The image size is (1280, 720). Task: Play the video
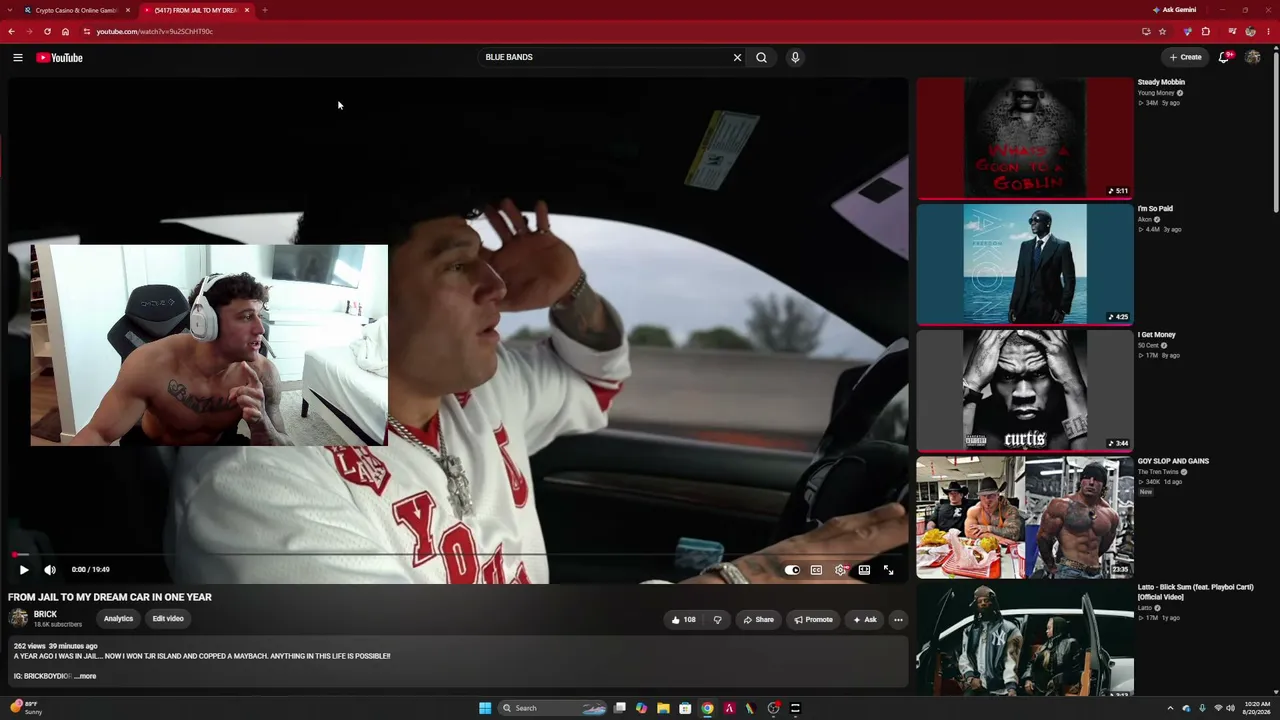pyautogui.click(x=24, y=570)
